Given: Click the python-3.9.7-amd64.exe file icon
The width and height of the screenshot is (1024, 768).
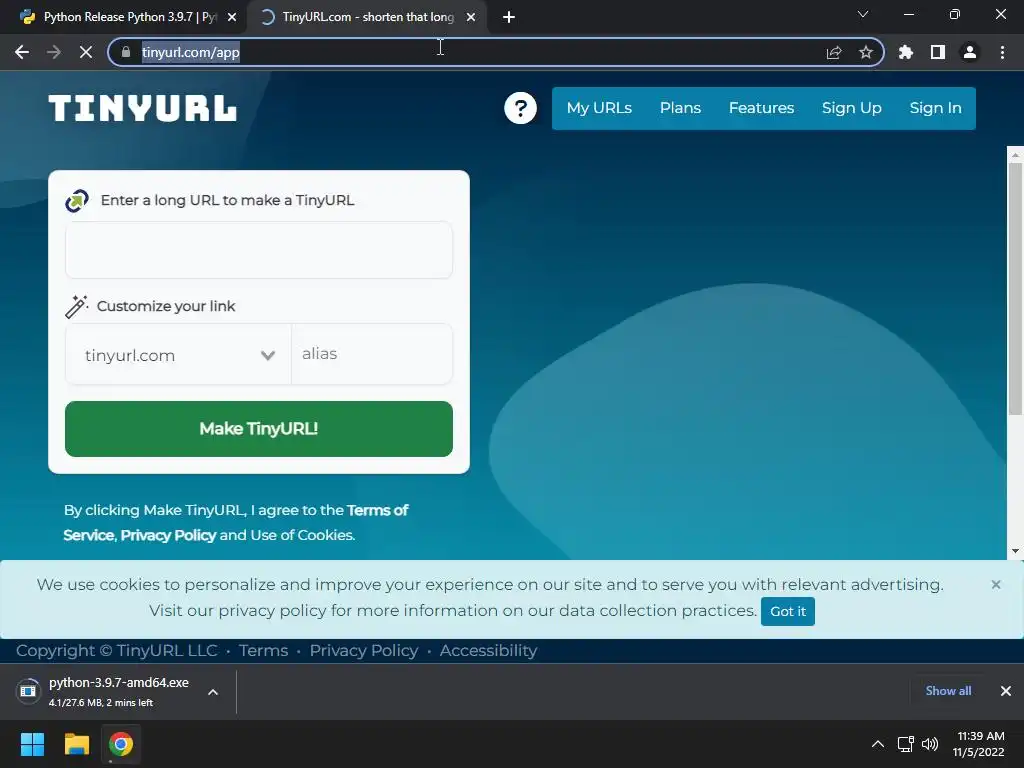Looking at the screenshot, I should click(x=28, y=691).
